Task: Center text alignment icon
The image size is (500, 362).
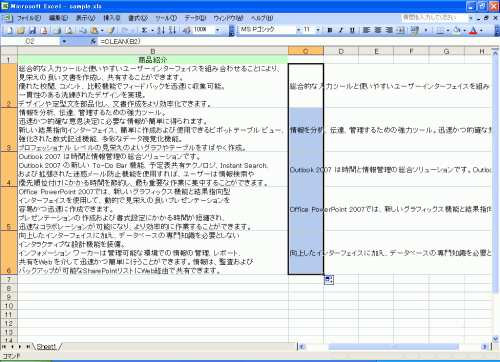Action: [x=378, y=30]
